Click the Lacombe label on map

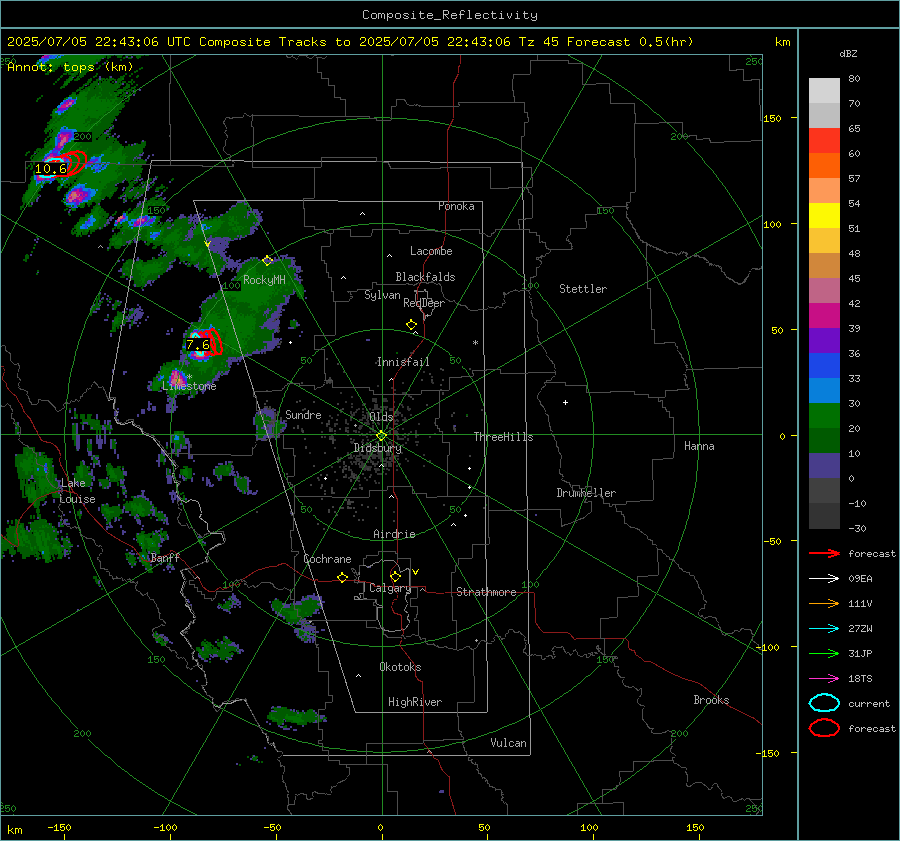[431, 251]
